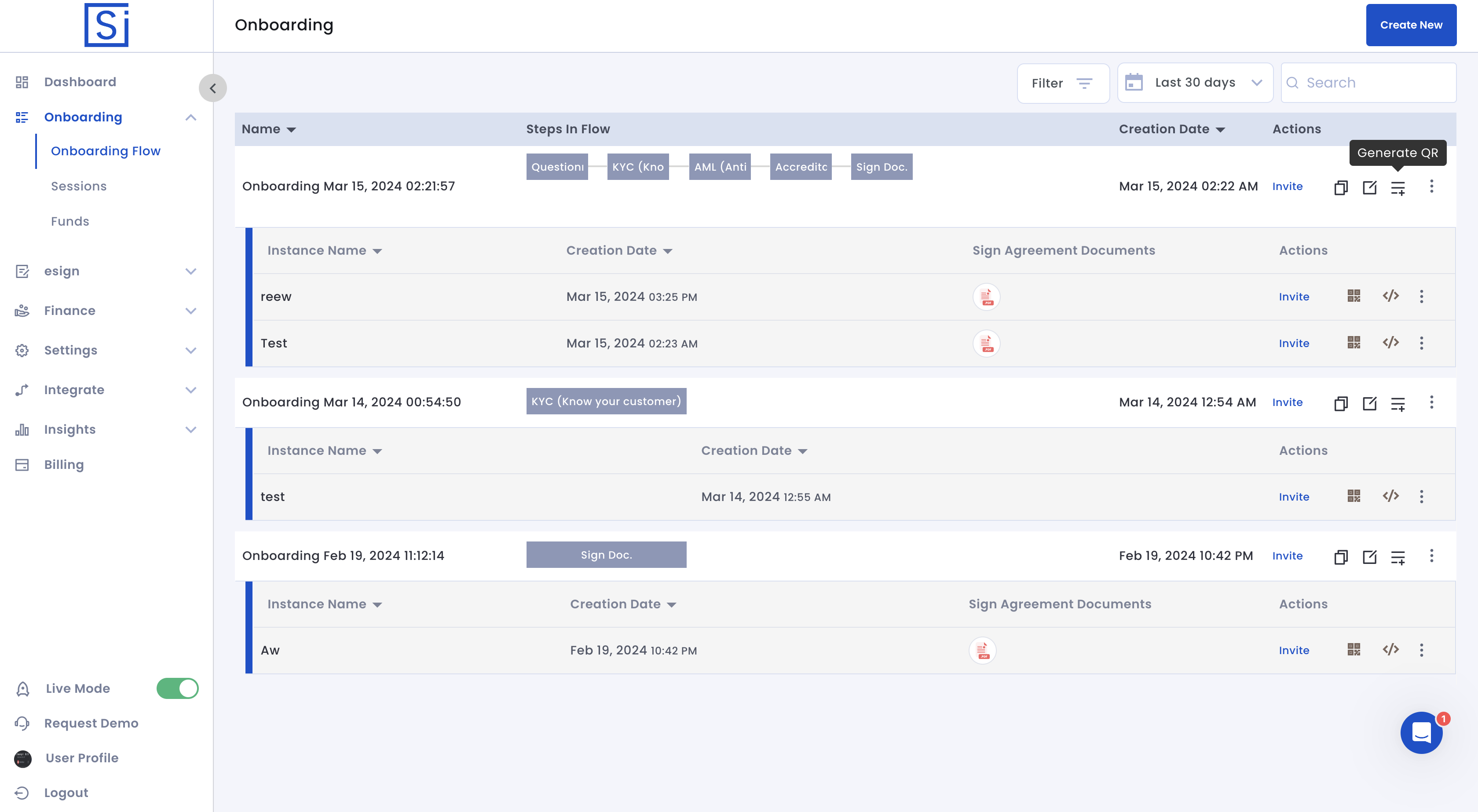Click duplicate icon for Onboarding Mar 15 flow
1478x812 pixels.
(x=1340, y=187)
